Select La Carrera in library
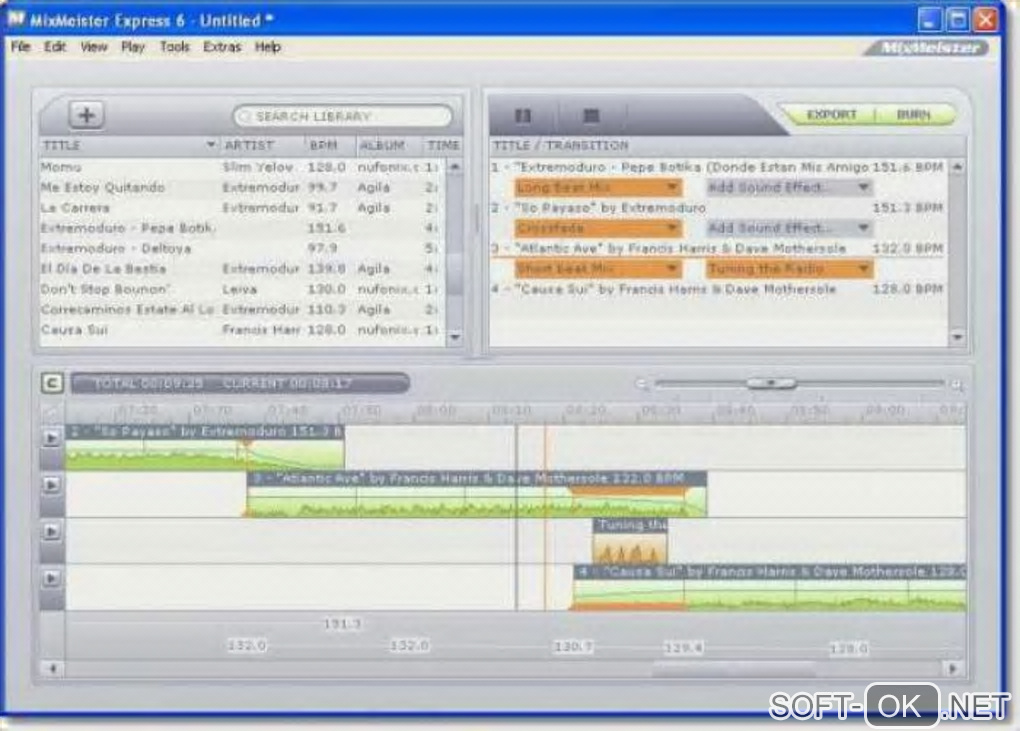Viewport: 1020px width, 731px height. point(242,208)
